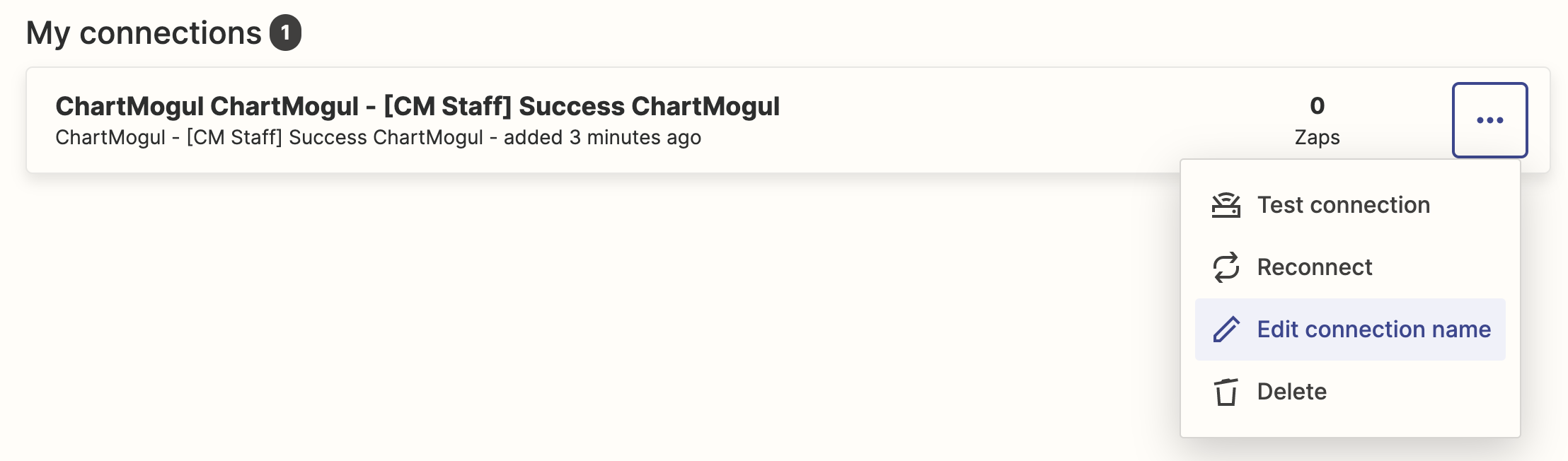Click the trash can Delete icon
The width and height of the screenshot is (1568, 461).
point(1226,392)
